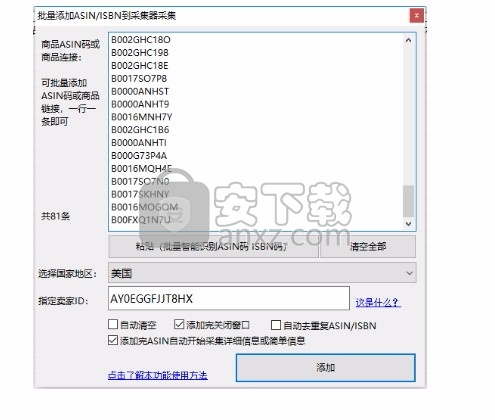This screenshot has height=420, width=495.
Task: Open the 这是什么? help link
Action: coord(378,302)
